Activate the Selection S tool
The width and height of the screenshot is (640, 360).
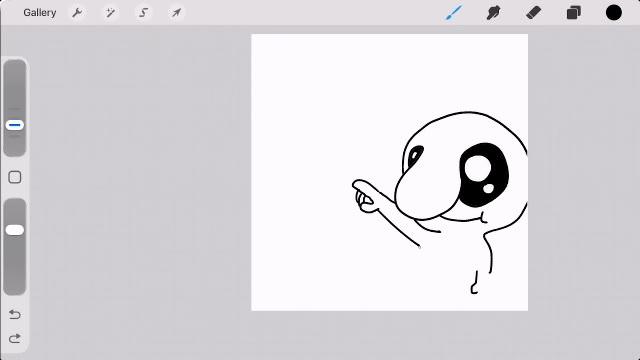(x=143, y=13)
